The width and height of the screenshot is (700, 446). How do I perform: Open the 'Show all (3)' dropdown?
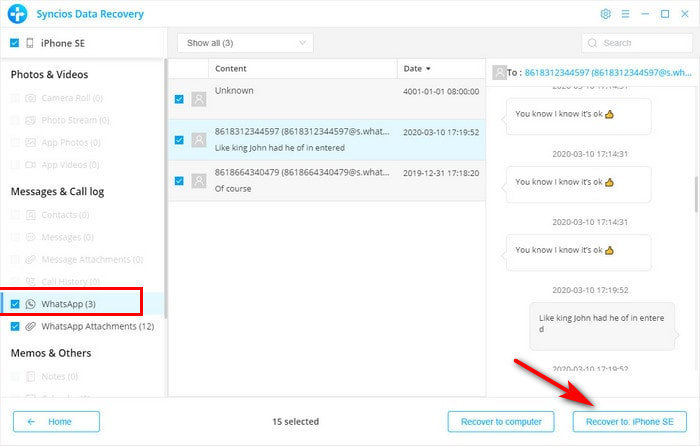(x=245, y=43)
